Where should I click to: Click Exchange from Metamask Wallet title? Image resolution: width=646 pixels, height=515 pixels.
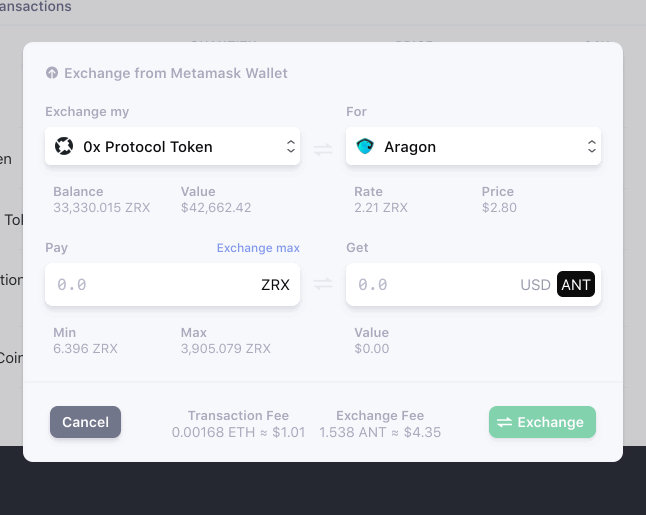coord(176,73)
